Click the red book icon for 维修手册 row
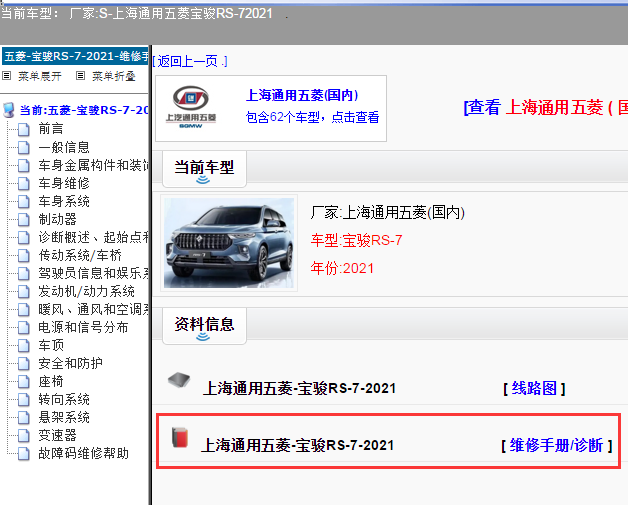628x505 pixels. coord(180,437)
